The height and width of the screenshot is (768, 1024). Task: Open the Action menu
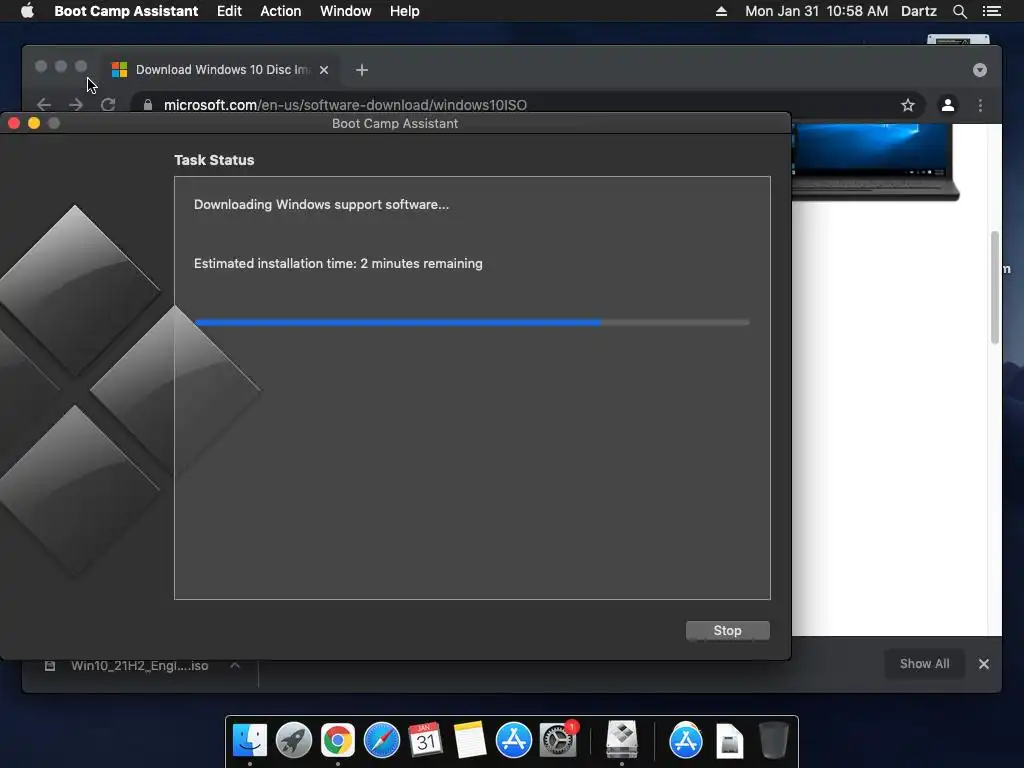tap(281, 11)
